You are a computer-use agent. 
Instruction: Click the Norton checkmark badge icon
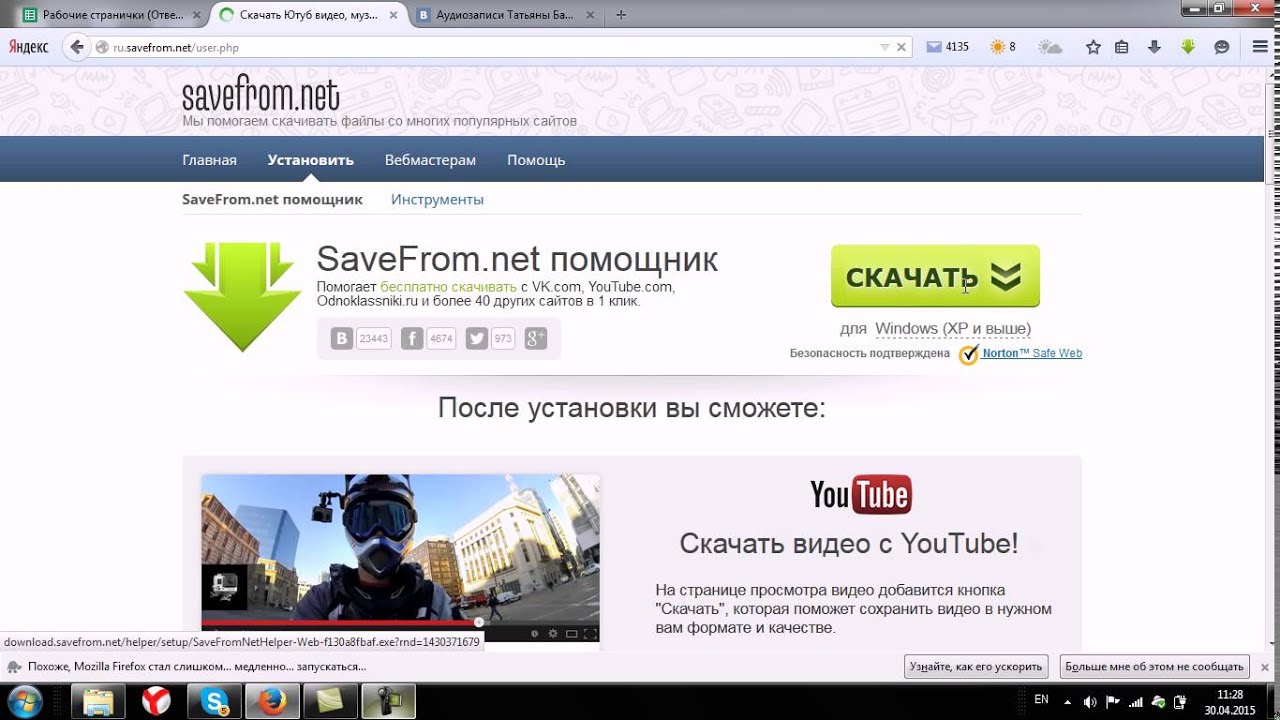tap(968, 354)
